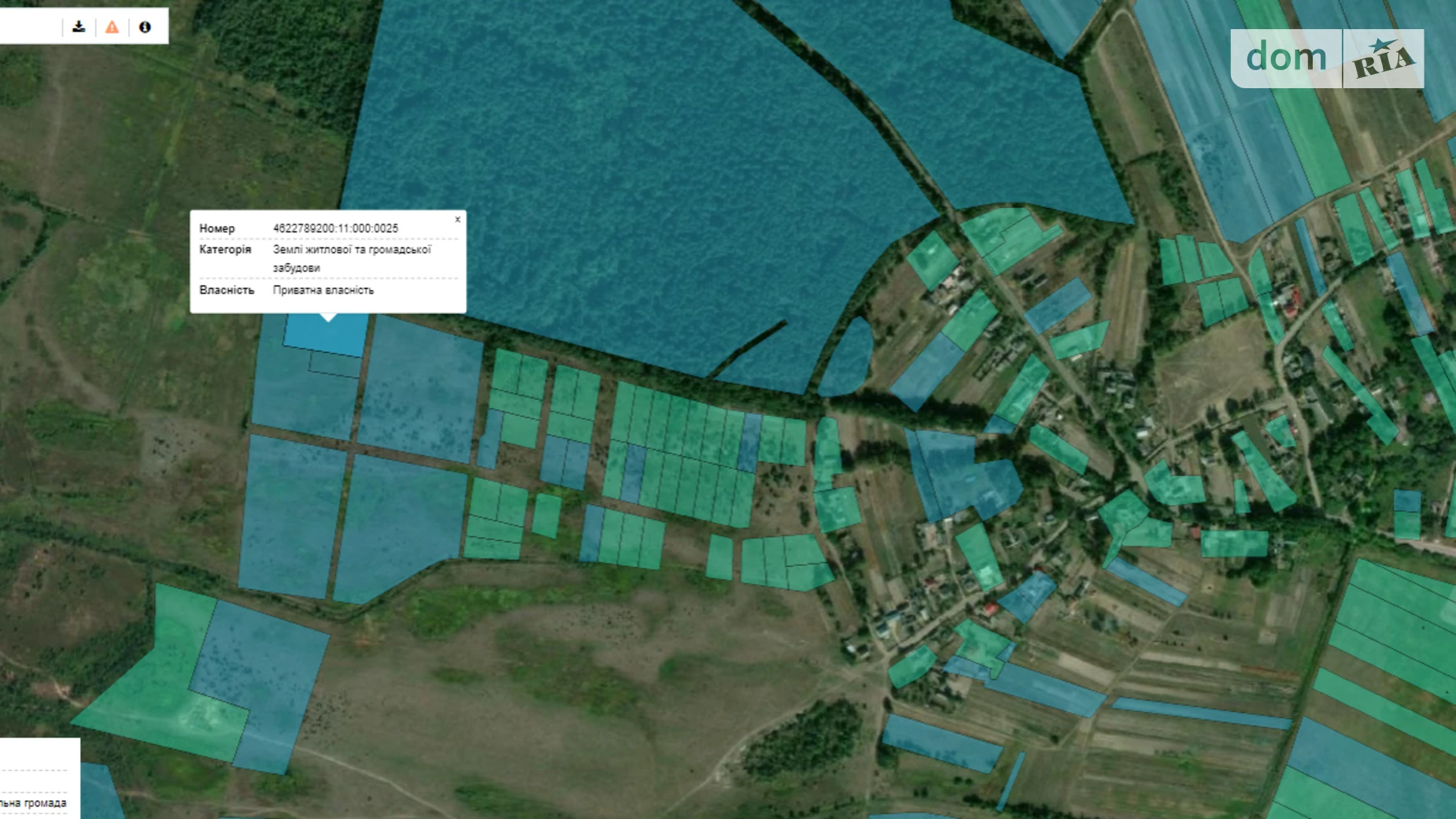
Task: Click the "Номер" label in popup
Action: click(x=216, y=228)
